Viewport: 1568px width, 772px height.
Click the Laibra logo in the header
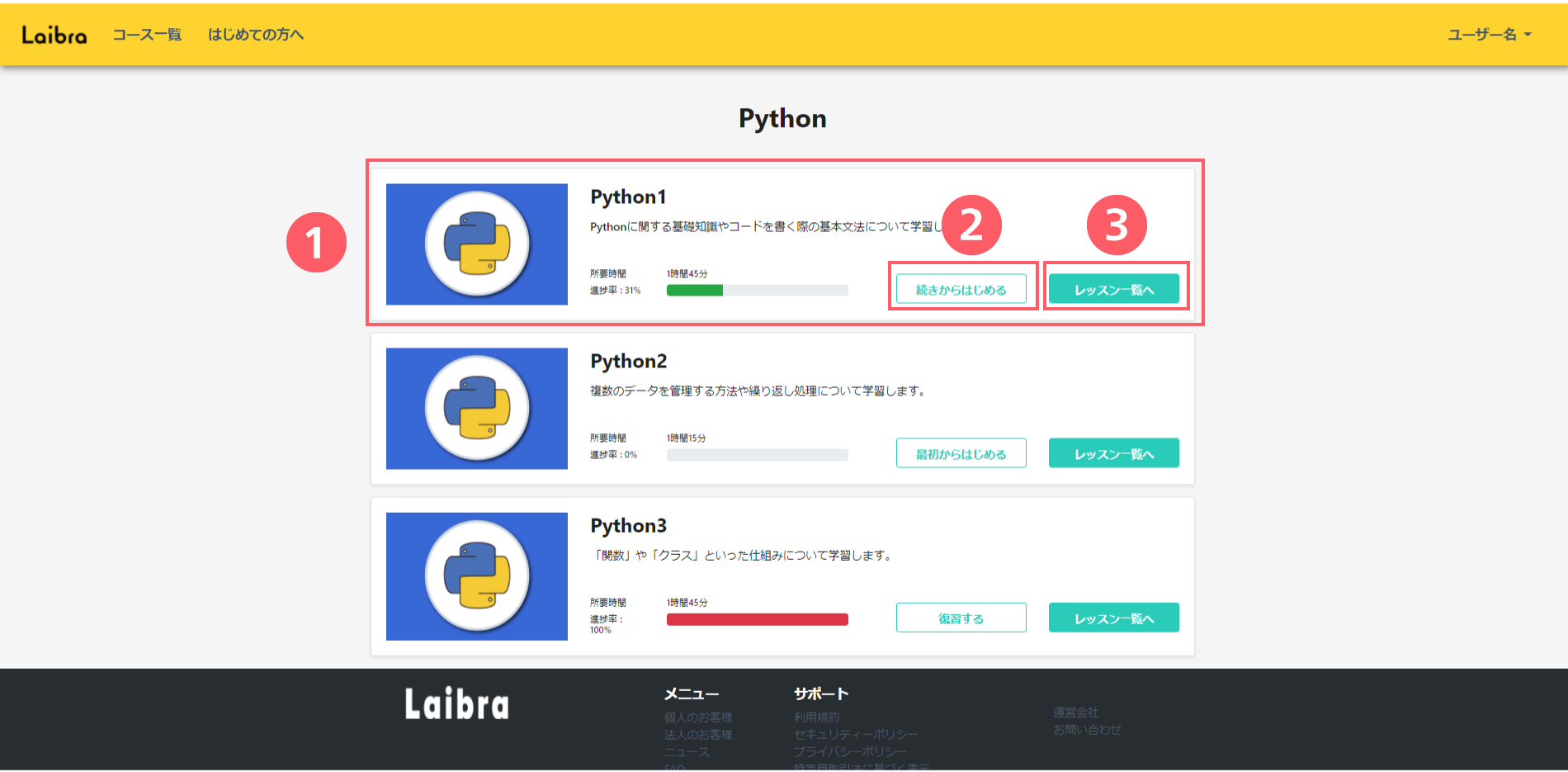[x=54, y=35]
